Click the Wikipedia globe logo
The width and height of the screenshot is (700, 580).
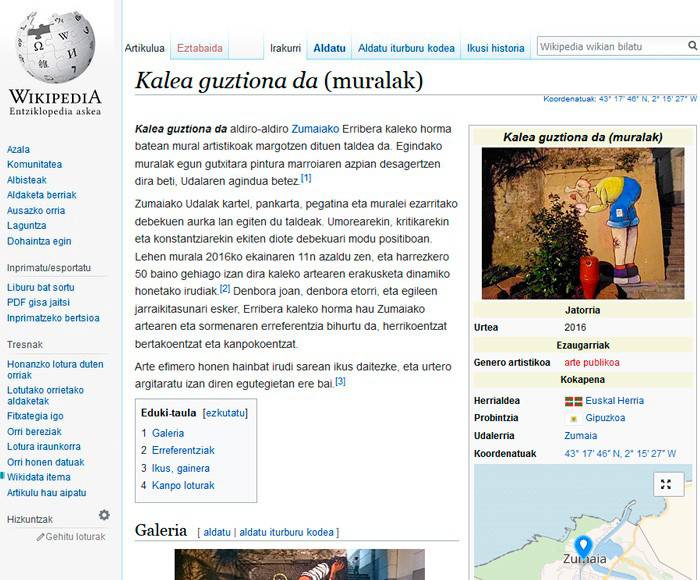pyautogui.click(x=55, y=47)
